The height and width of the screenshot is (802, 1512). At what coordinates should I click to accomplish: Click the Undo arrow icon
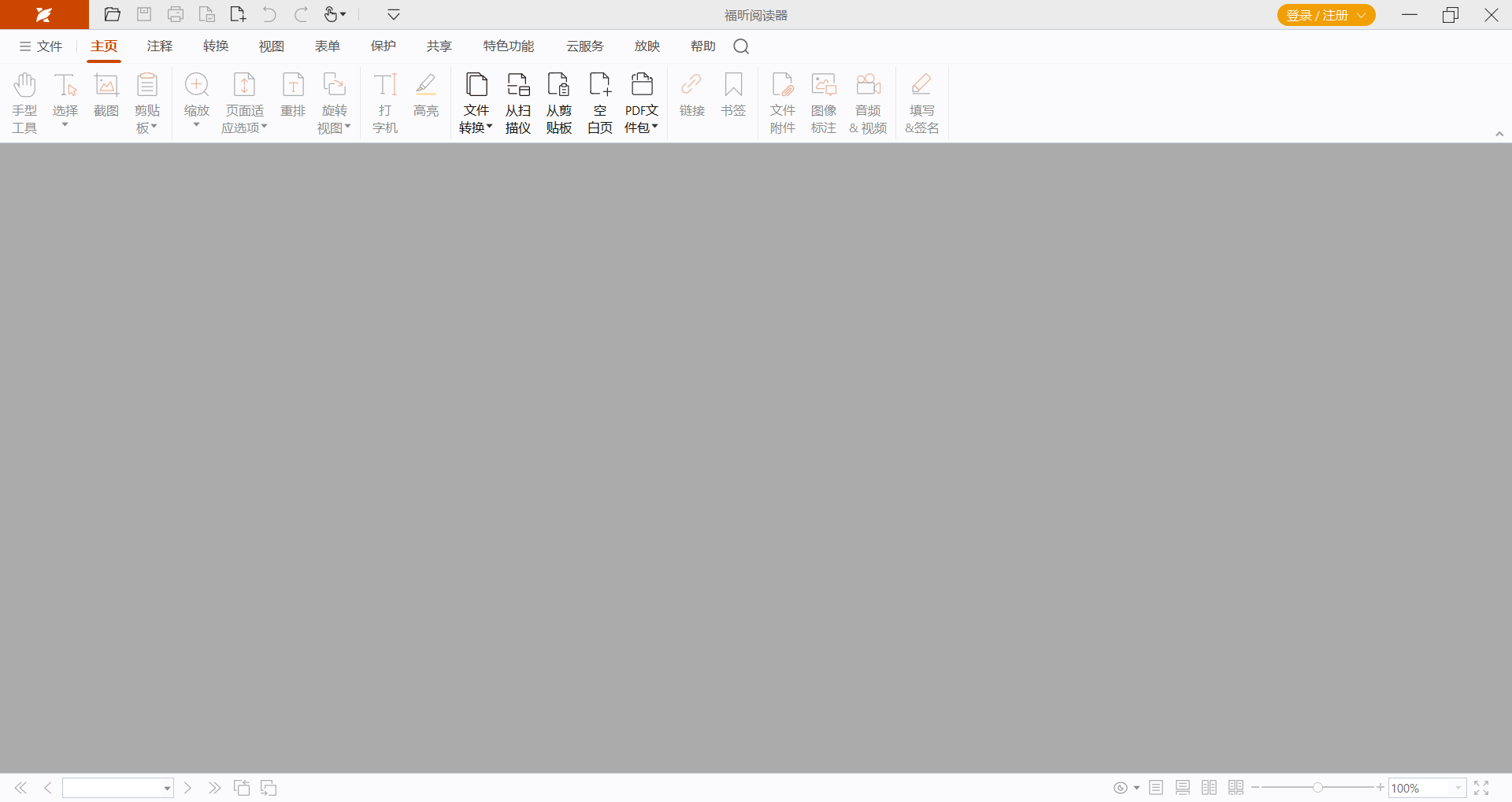[x=269, y=14]
